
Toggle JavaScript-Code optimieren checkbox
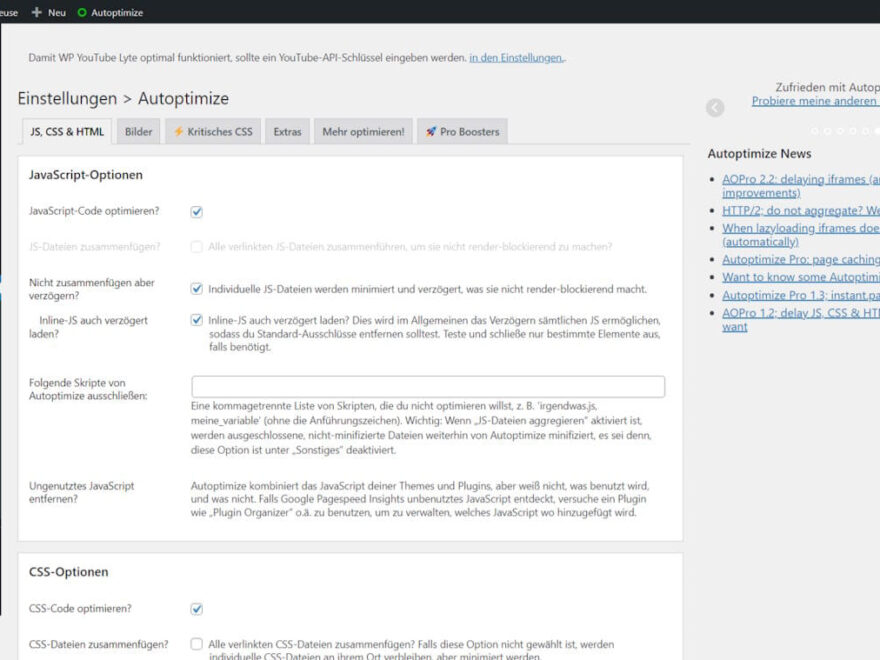point(196,212)
